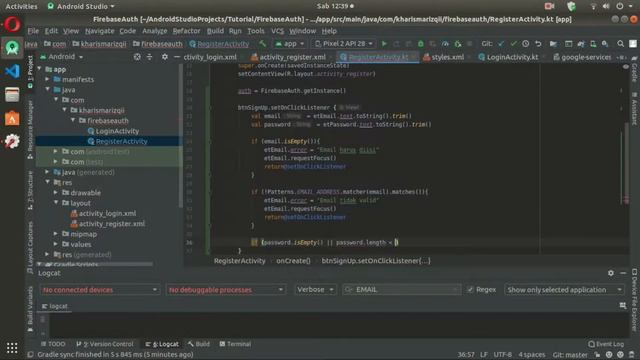Launch Visual Studio Code from dock
This screenshot has width=640, height=360.
click(12, 71)
